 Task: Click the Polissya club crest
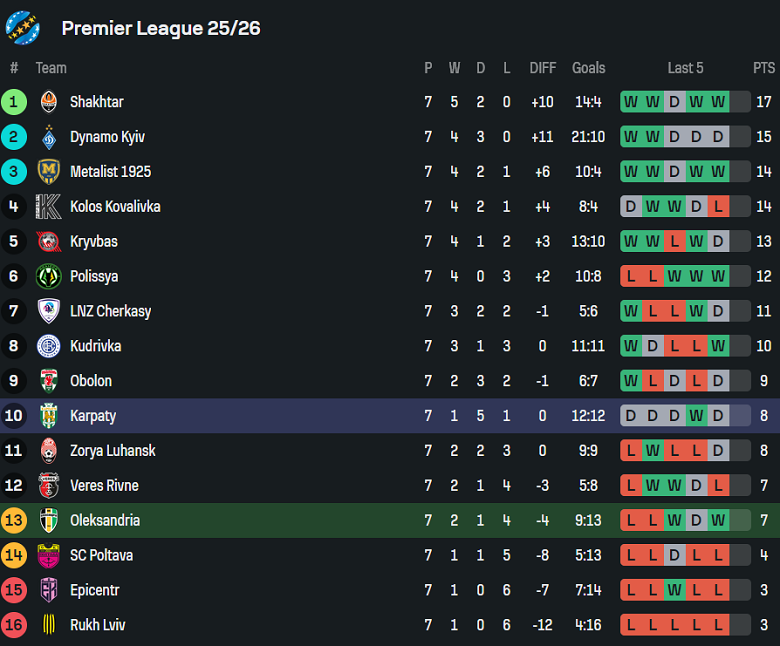(x=49, y=276)
